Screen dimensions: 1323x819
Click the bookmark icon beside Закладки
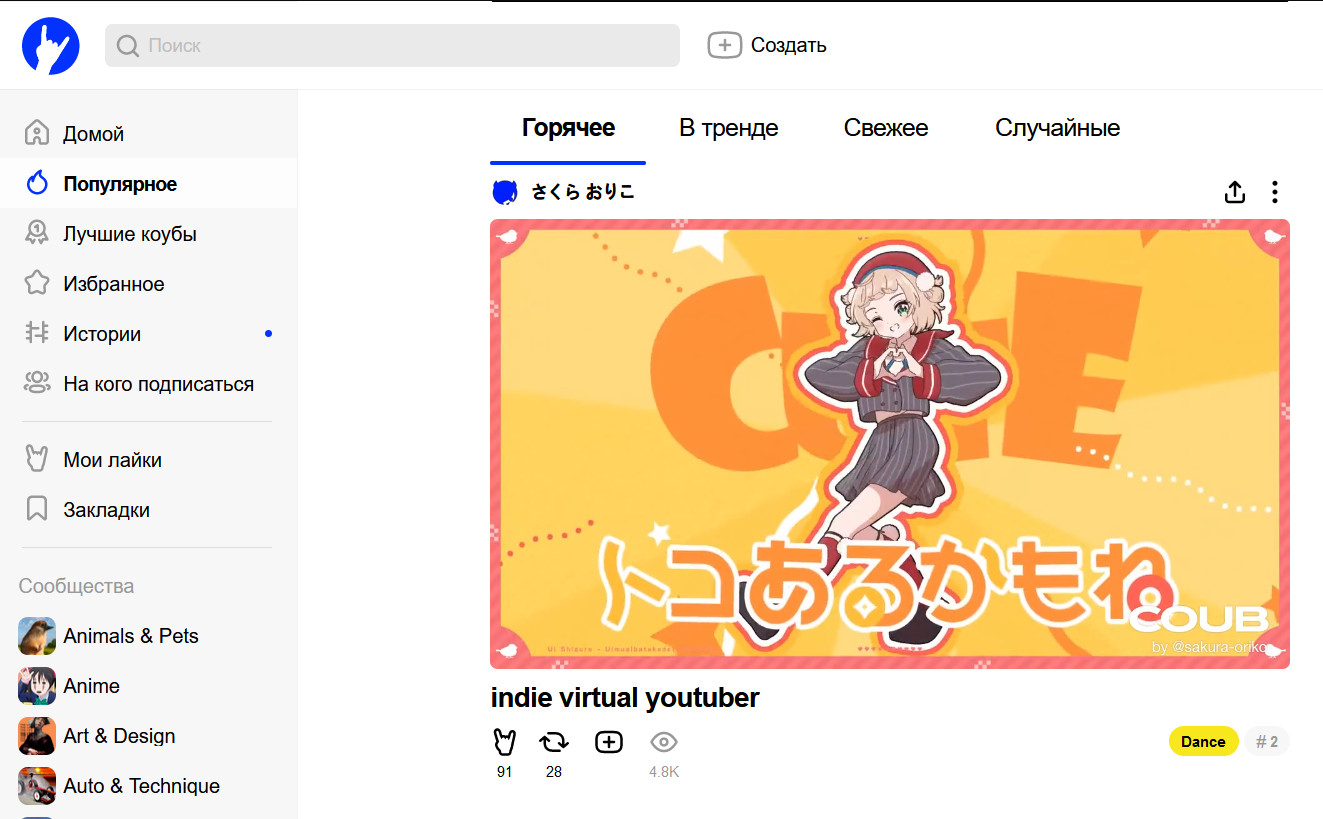click(x=37, y=509)
